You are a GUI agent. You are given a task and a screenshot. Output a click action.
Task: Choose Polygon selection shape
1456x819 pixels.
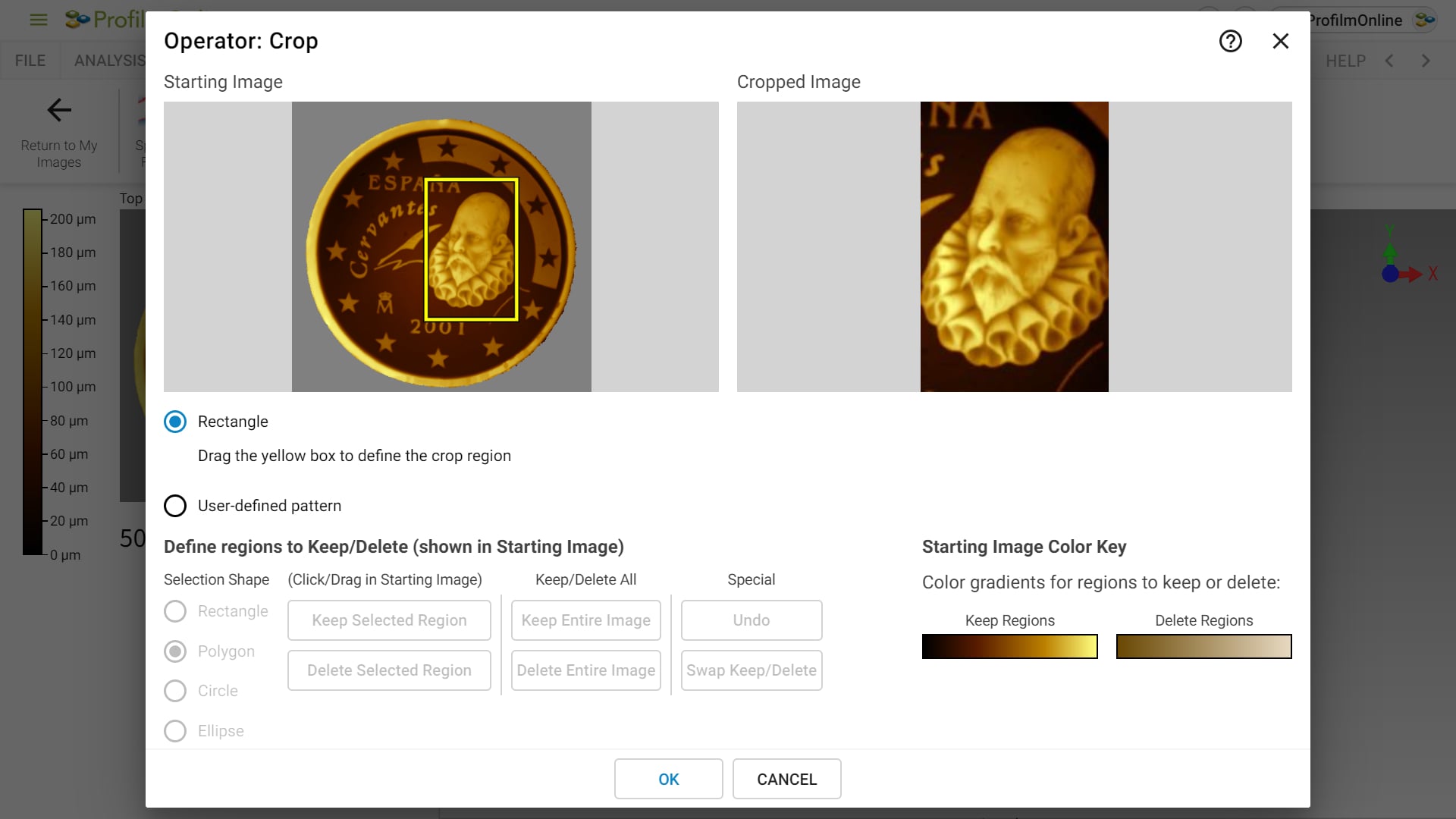(175, 651)
